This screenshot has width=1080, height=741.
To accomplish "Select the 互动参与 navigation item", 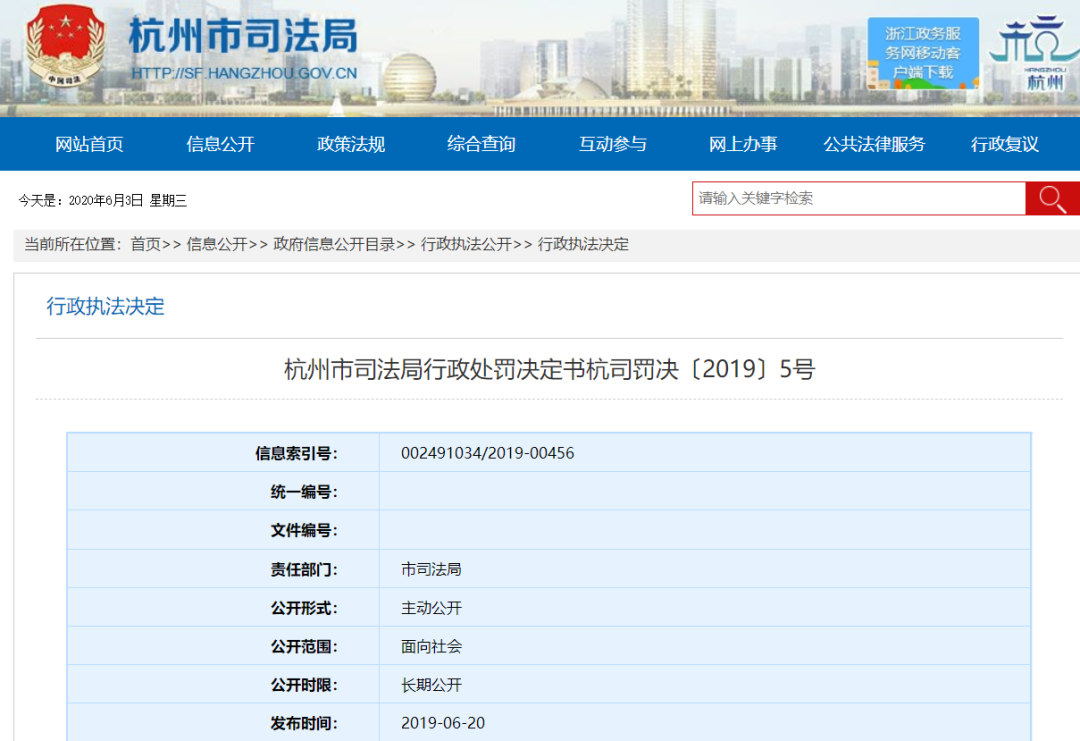I will click(x=612, y=144).
